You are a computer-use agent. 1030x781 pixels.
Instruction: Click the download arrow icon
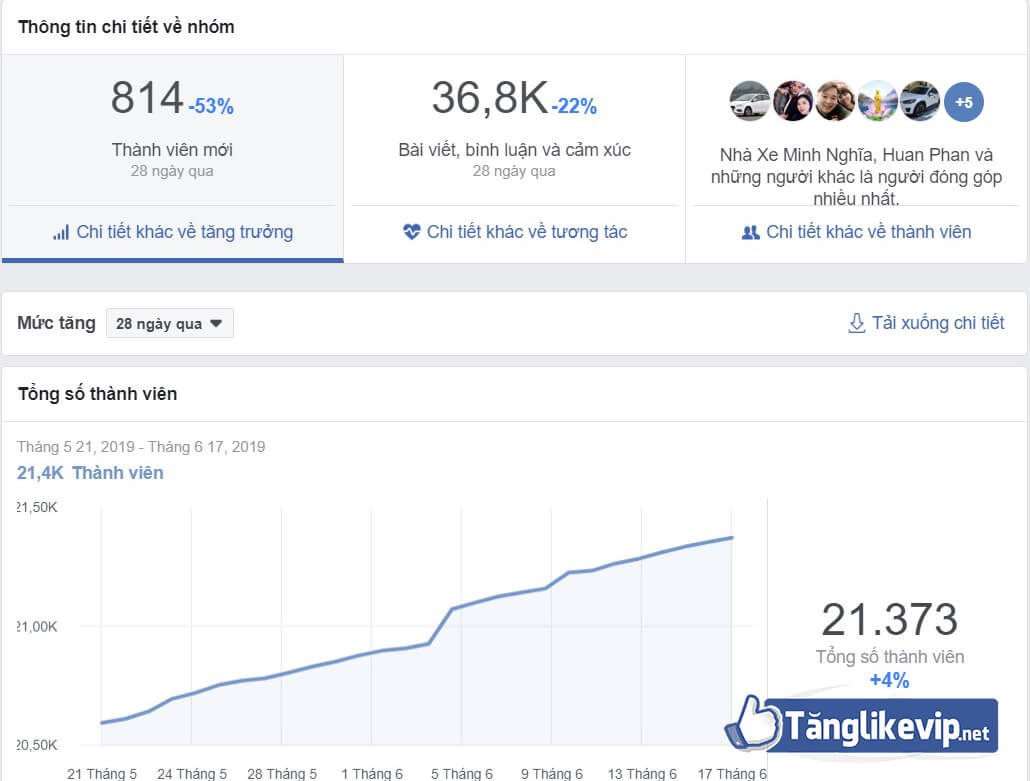(856, 322)
